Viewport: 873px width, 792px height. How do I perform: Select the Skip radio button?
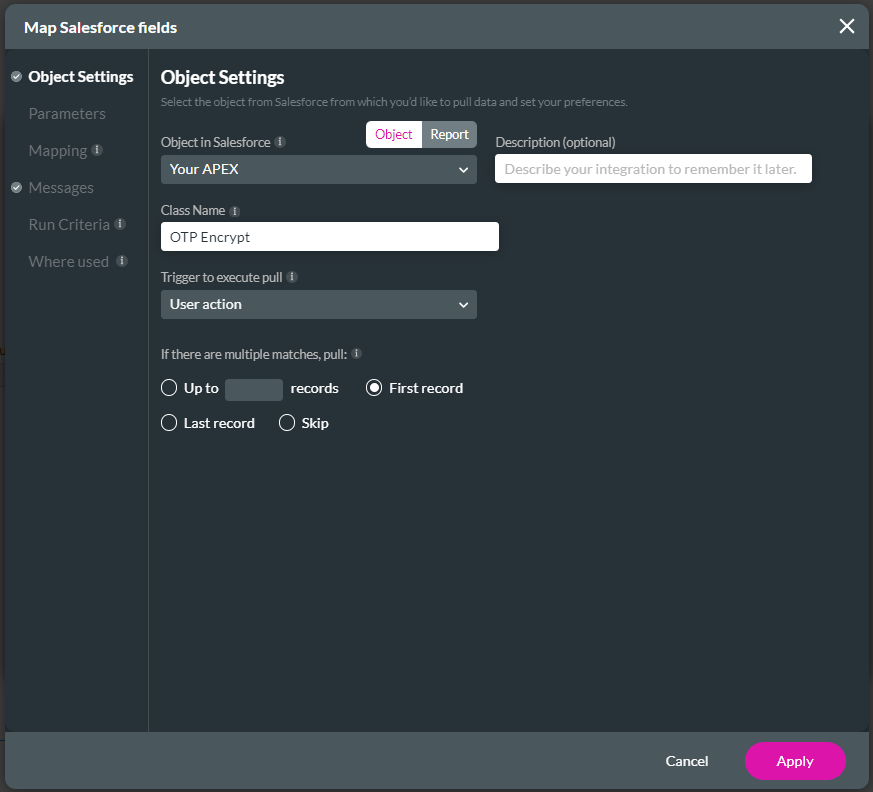point(285,422)
